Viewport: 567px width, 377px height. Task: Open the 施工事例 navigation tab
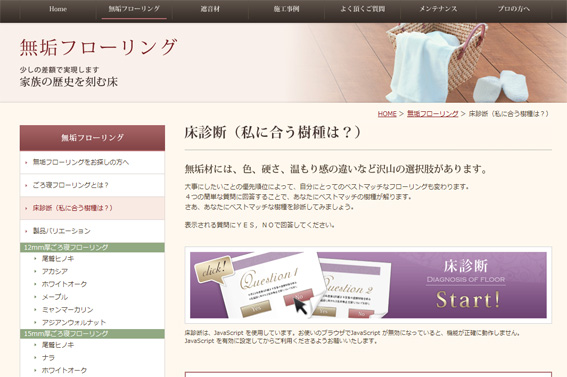286,9
